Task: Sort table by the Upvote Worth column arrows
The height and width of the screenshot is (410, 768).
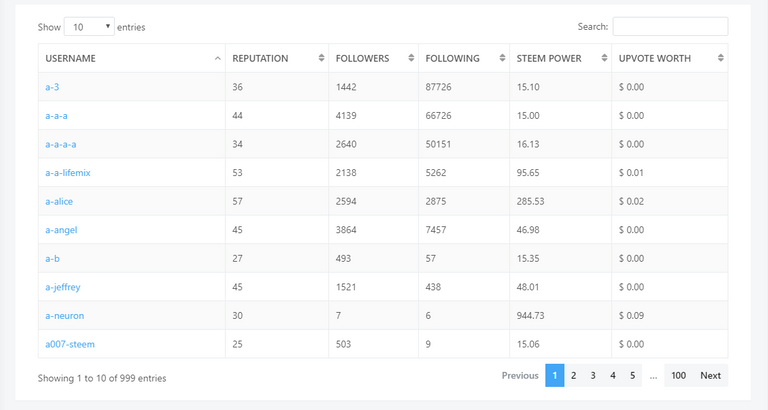Action: 720,58
